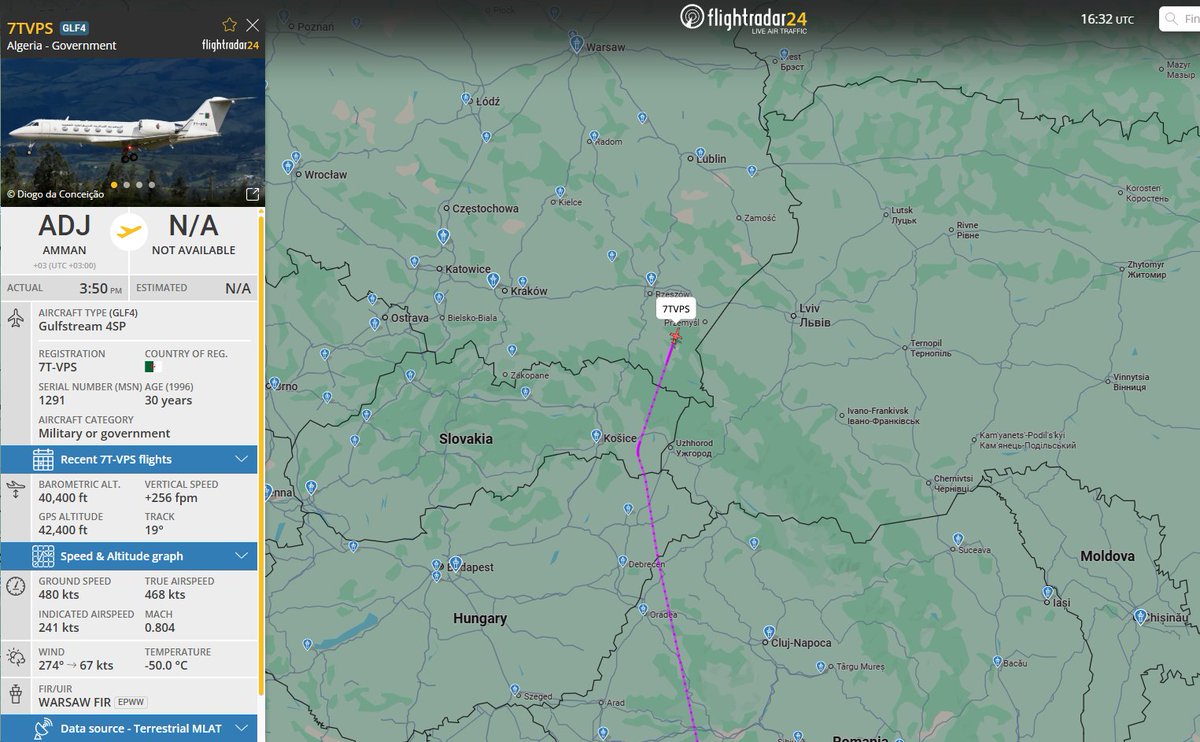Click the 7TVPS label on the map
The width and height of the screenshot is (1200, 742).
pos(676,310)
